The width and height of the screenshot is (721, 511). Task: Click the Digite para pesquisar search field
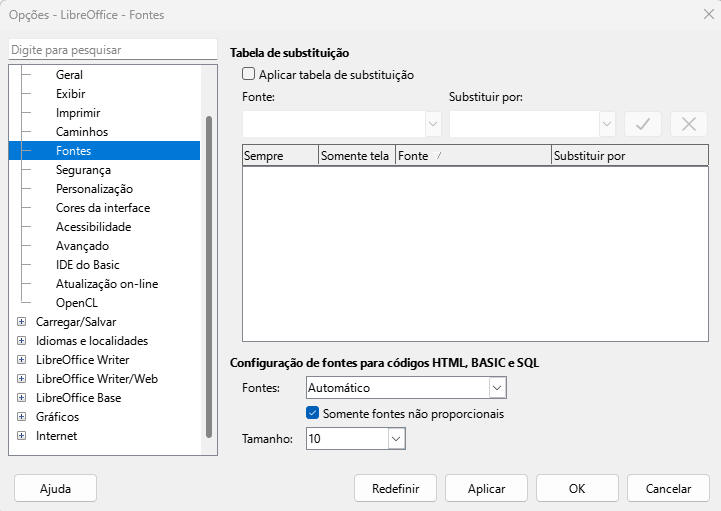point(113,50)
